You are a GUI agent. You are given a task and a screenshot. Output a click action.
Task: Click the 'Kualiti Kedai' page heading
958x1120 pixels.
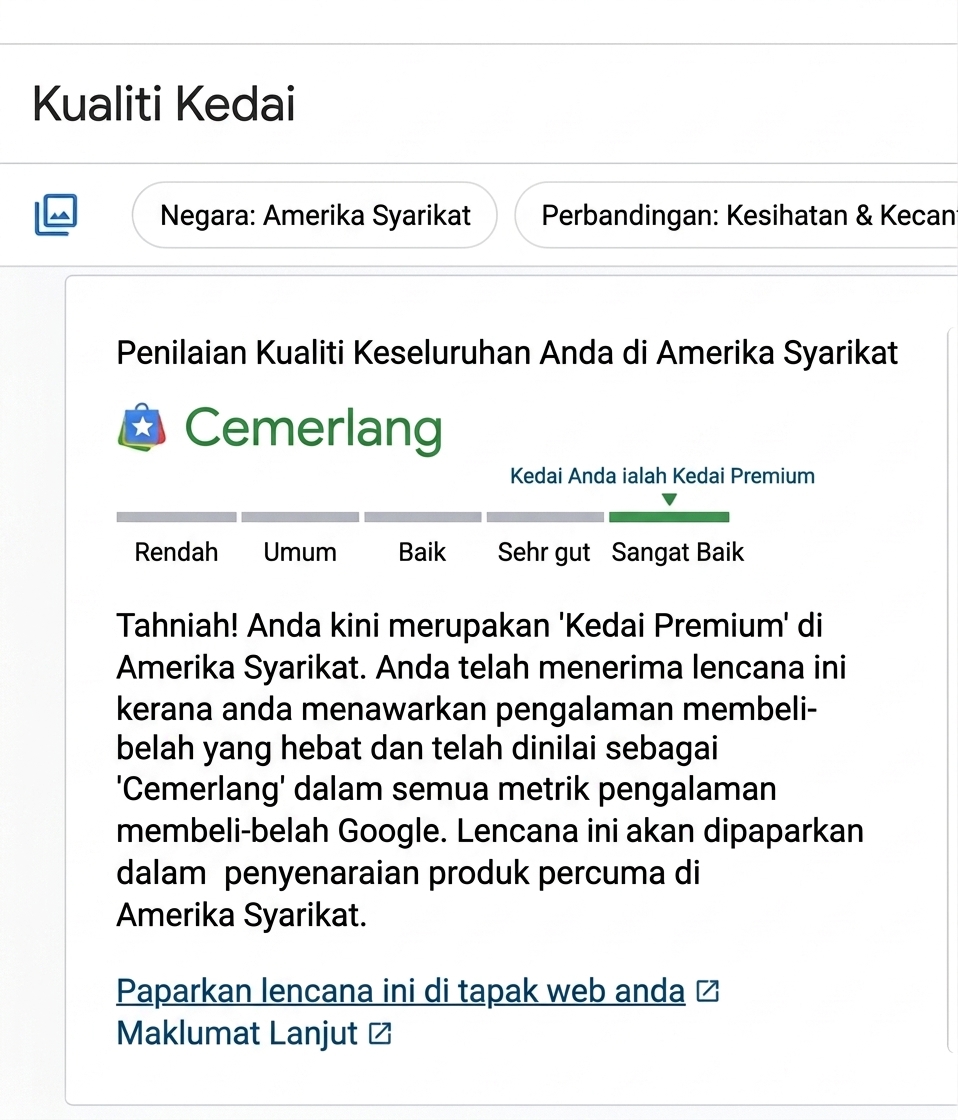(x=164, y=104)
